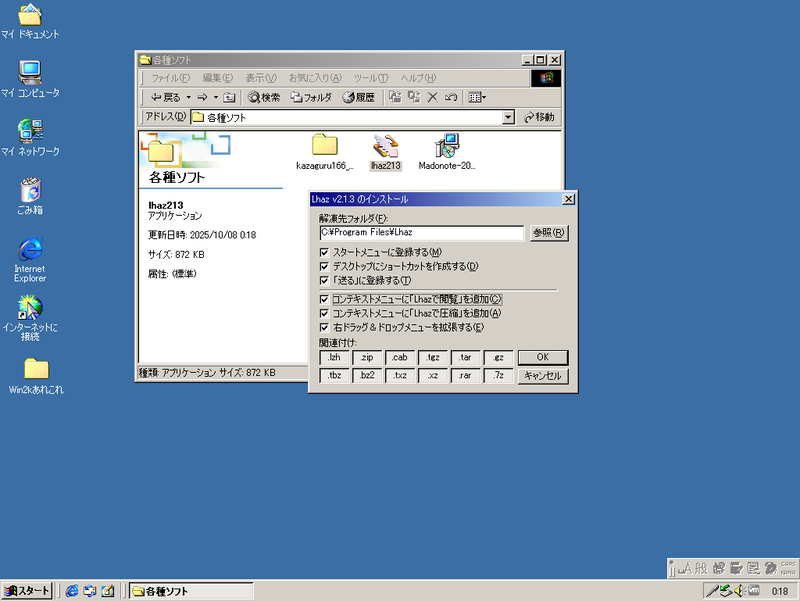Toggle the .xz association button
The width and height of the screenshot is (800, 601).
pos(433,376)
